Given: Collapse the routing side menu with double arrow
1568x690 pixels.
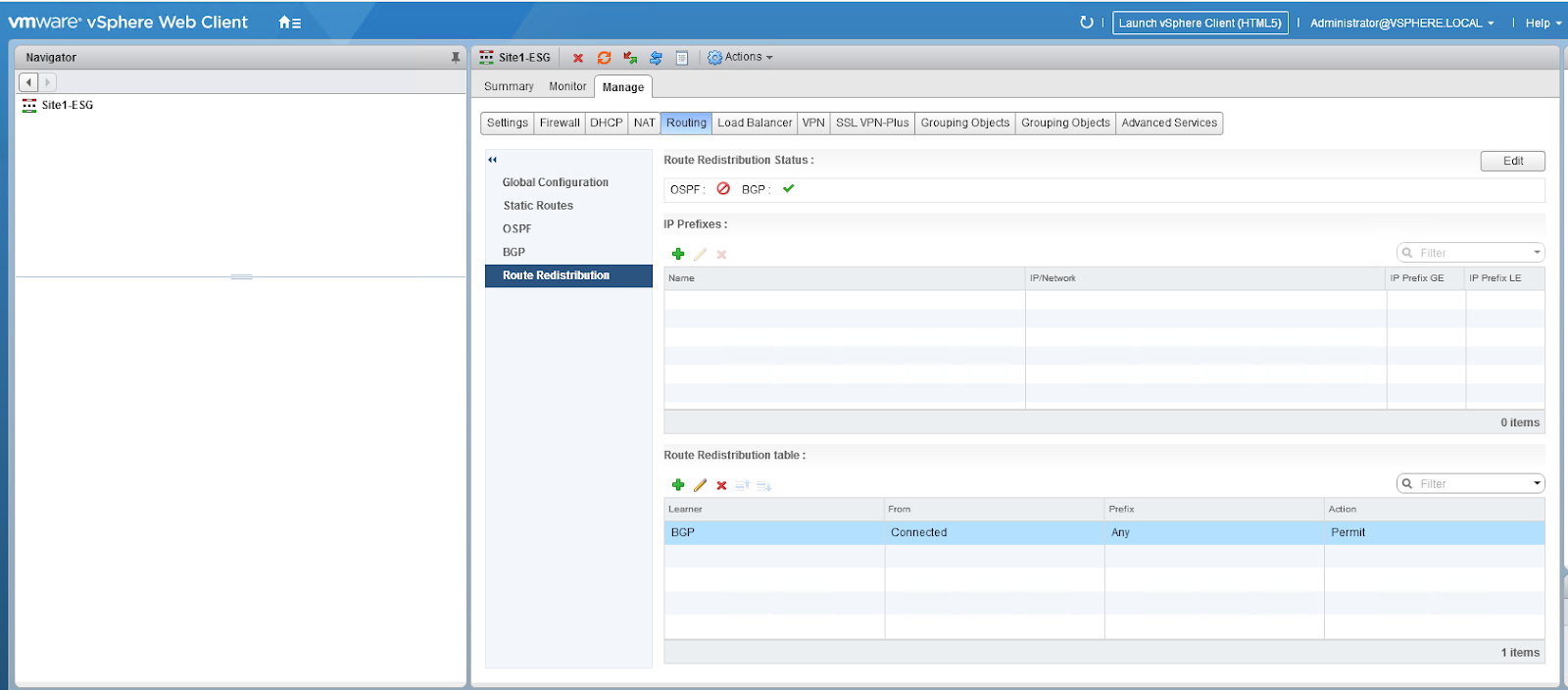Looking at the screenshot, I should (492, 160).
